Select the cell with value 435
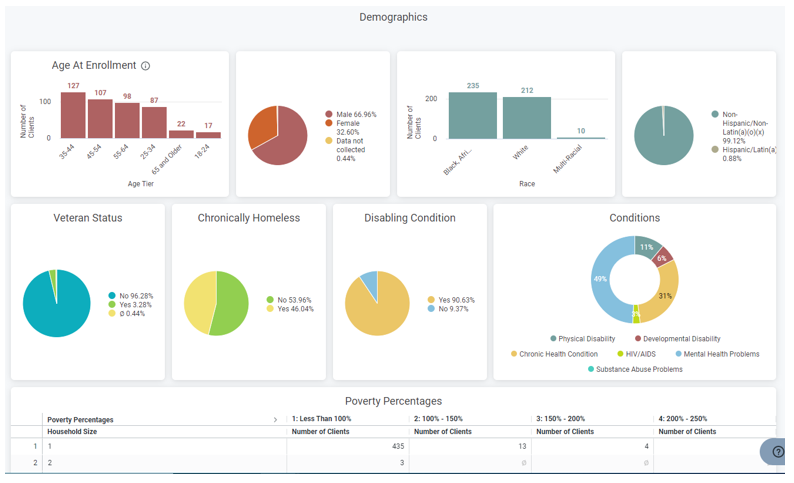The image size is (794, 483). click(348, 446)
